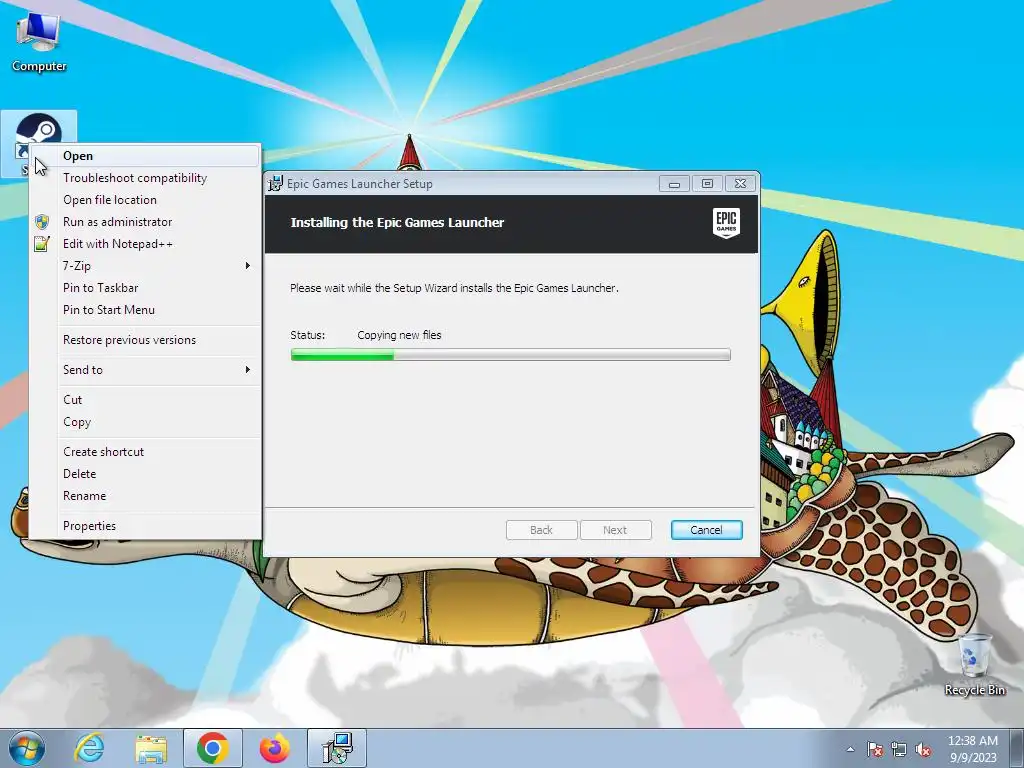Click the Epic Games Launcher Setup title text
The image size is (1024, 768).
tap(360, 184)
